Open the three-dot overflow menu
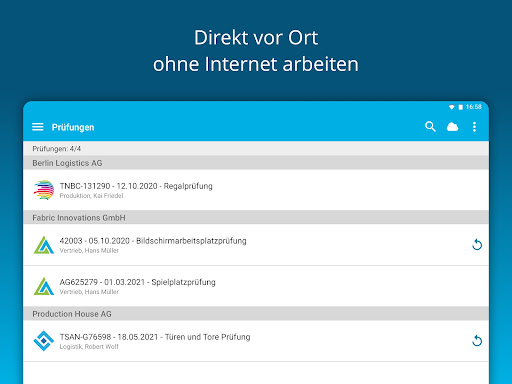The image size is (512, 384). tap(474, 127)
